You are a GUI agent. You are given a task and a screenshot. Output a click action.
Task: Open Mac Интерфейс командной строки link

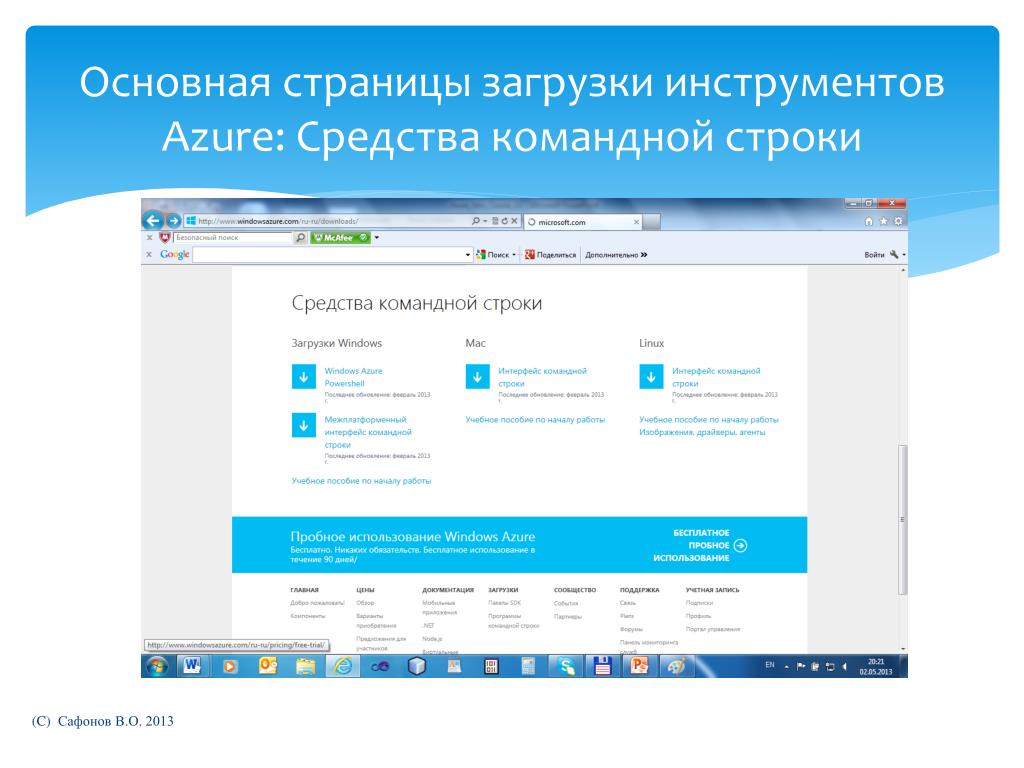click(x=542, y=377)
